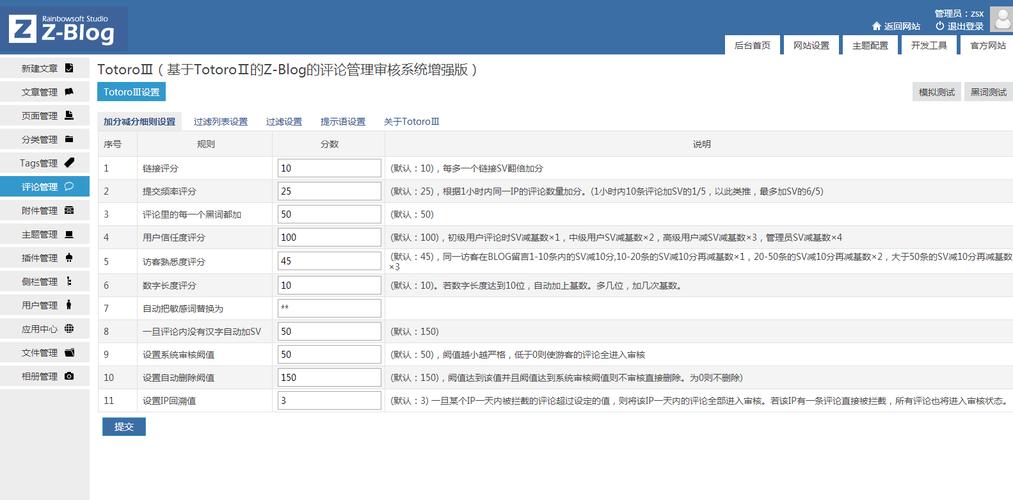This screenshot has height=500, width=1013.
Task: Click the admin avatar picture
Action: (x=1001, y=21)
